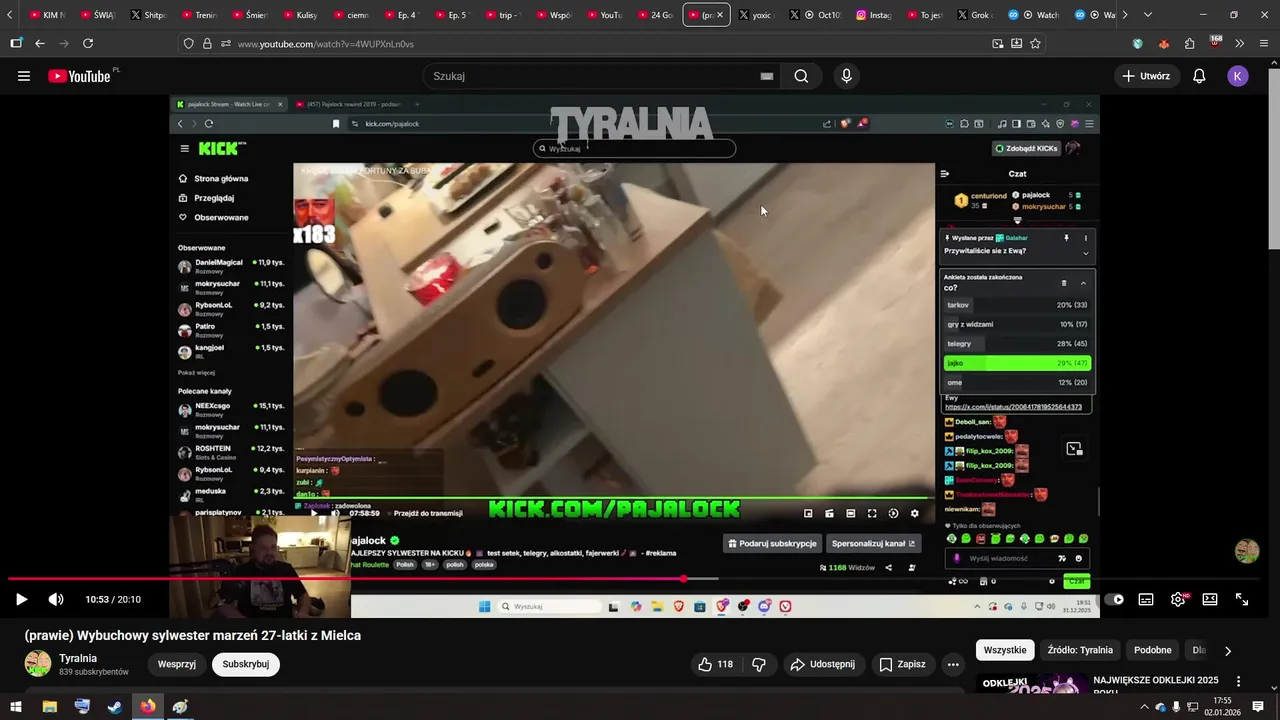Open the browser extensions puzzle icon
Viewport: 1280px width, 720px height.
tap(1189, 43)
